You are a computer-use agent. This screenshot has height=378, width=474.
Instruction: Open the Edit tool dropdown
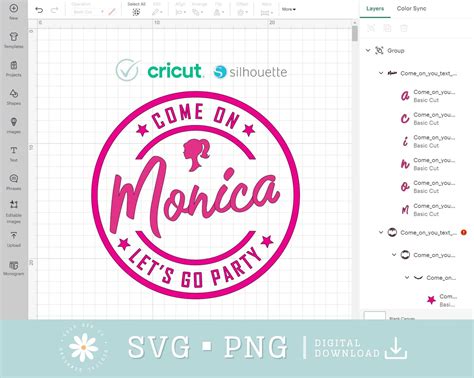(157, 12)
